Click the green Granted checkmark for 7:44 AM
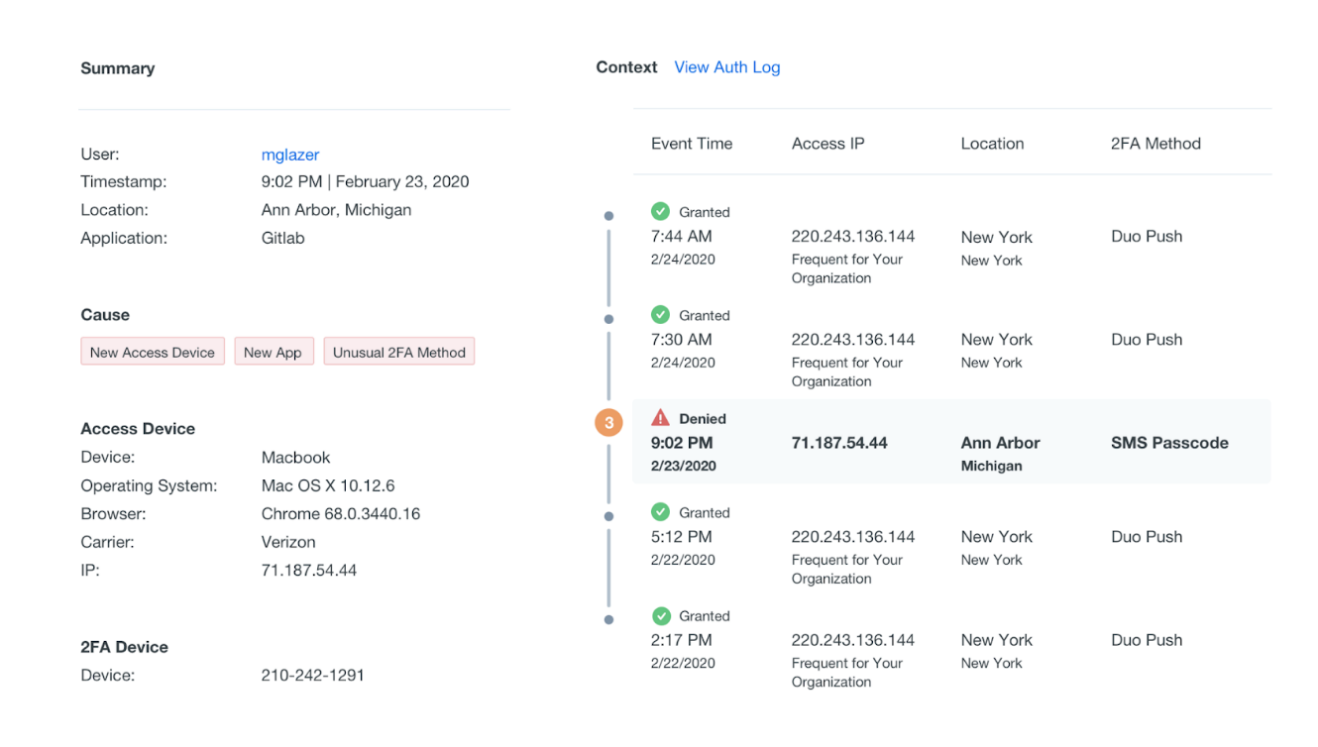 660,211
